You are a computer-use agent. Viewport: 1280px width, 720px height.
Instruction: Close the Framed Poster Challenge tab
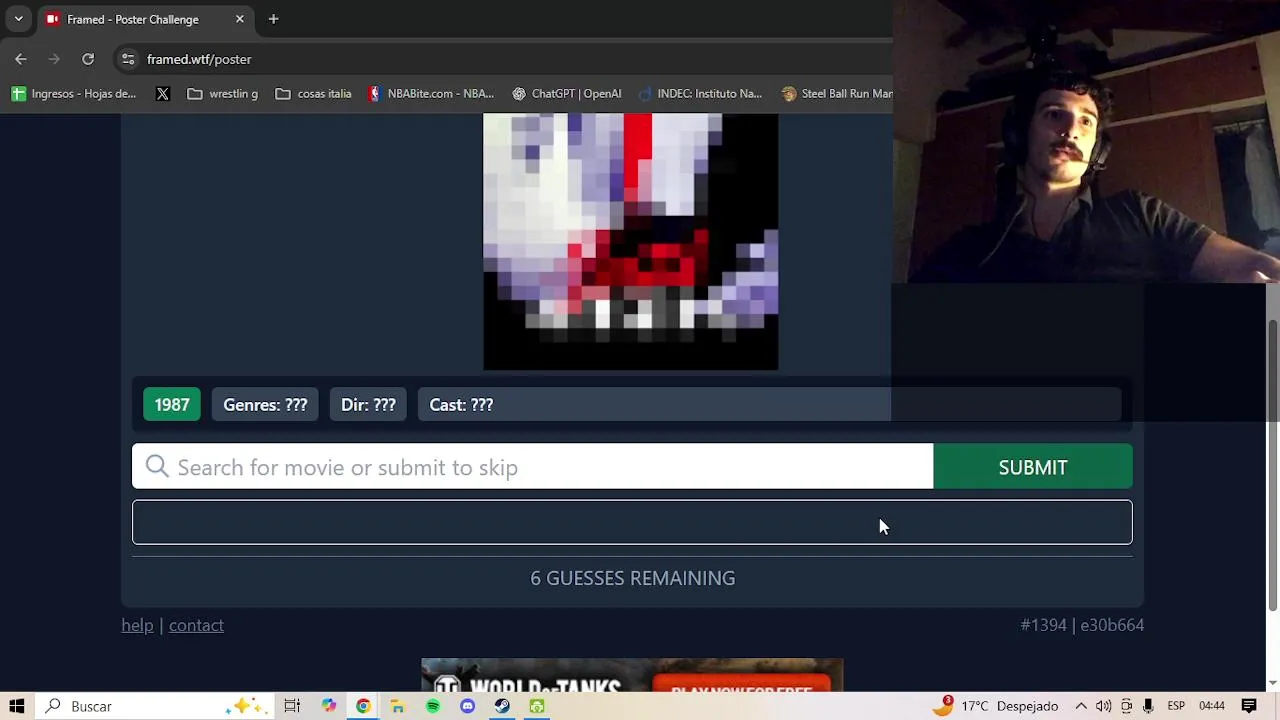coord(240,19)
